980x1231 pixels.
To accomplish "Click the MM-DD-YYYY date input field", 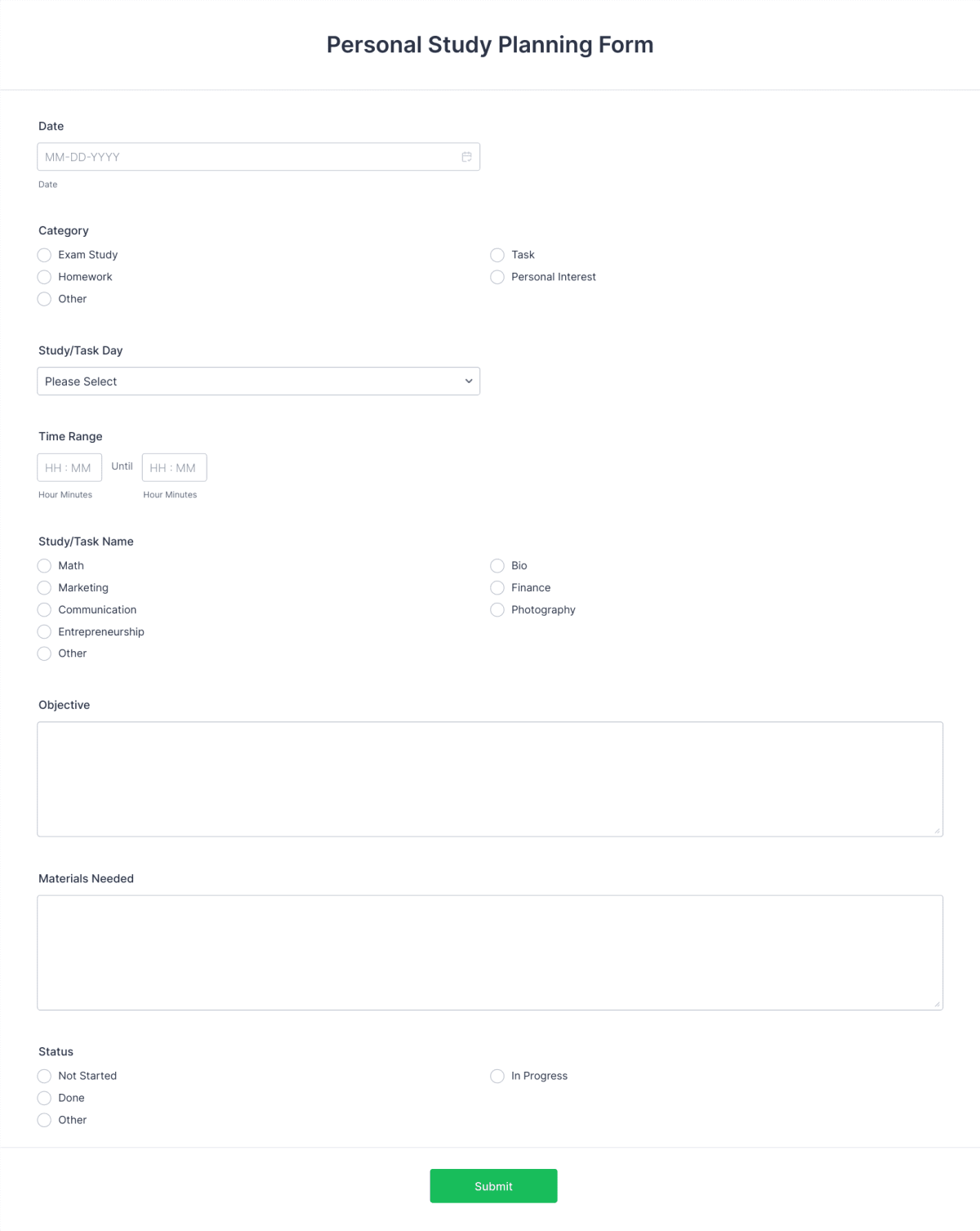I will [245, 156].
